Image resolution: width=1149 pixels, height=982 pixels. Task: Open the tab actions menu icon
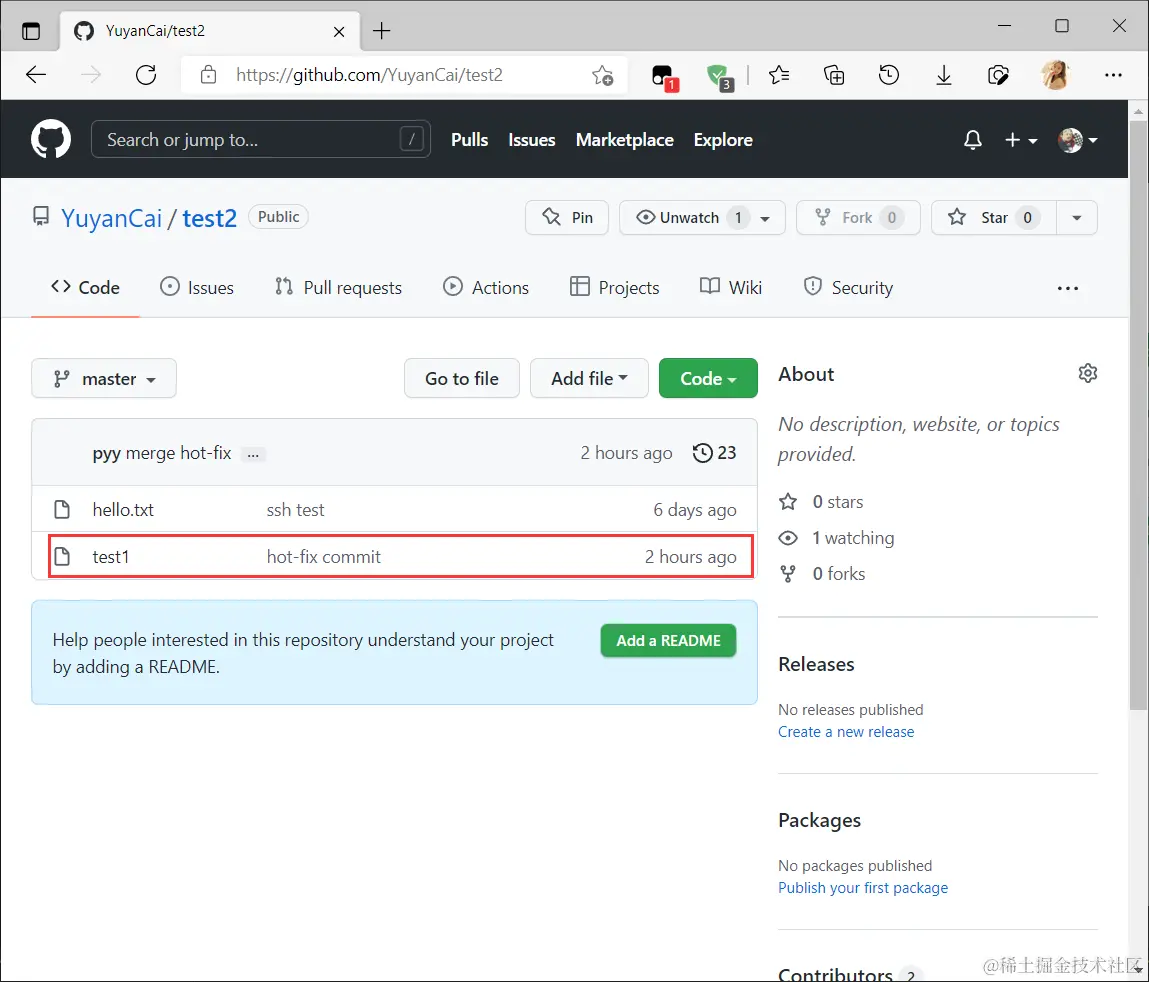tap(31, 31)
